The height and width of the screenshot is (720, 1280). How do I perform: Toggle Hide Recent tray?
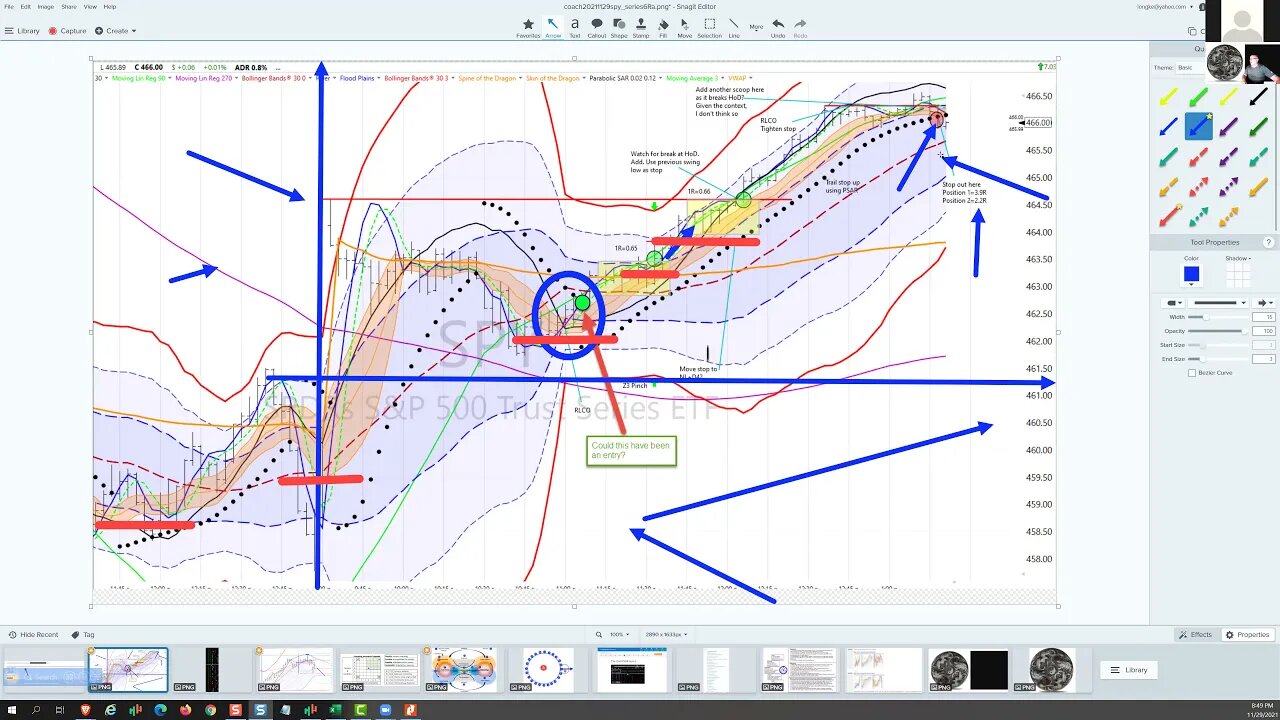[x=33, y=635]
